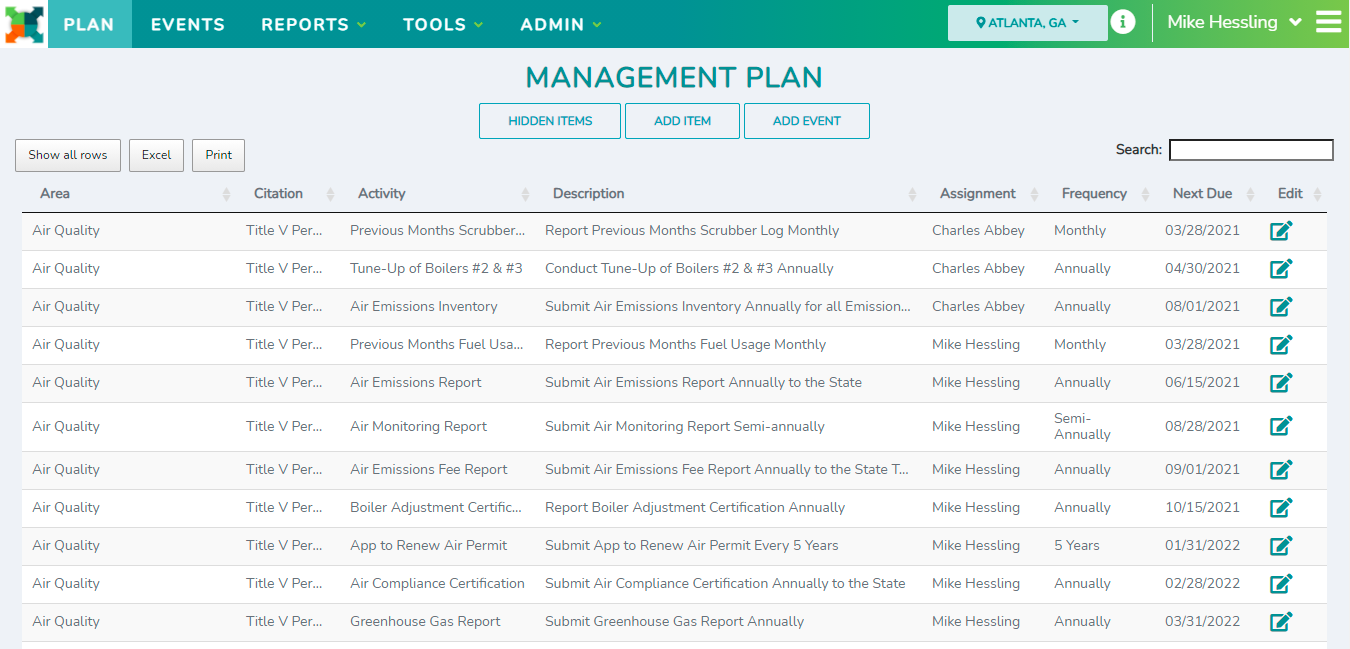Screen dimensions: 1350x649
Task: Open the TOOLS menu
Action: point(443,24)
